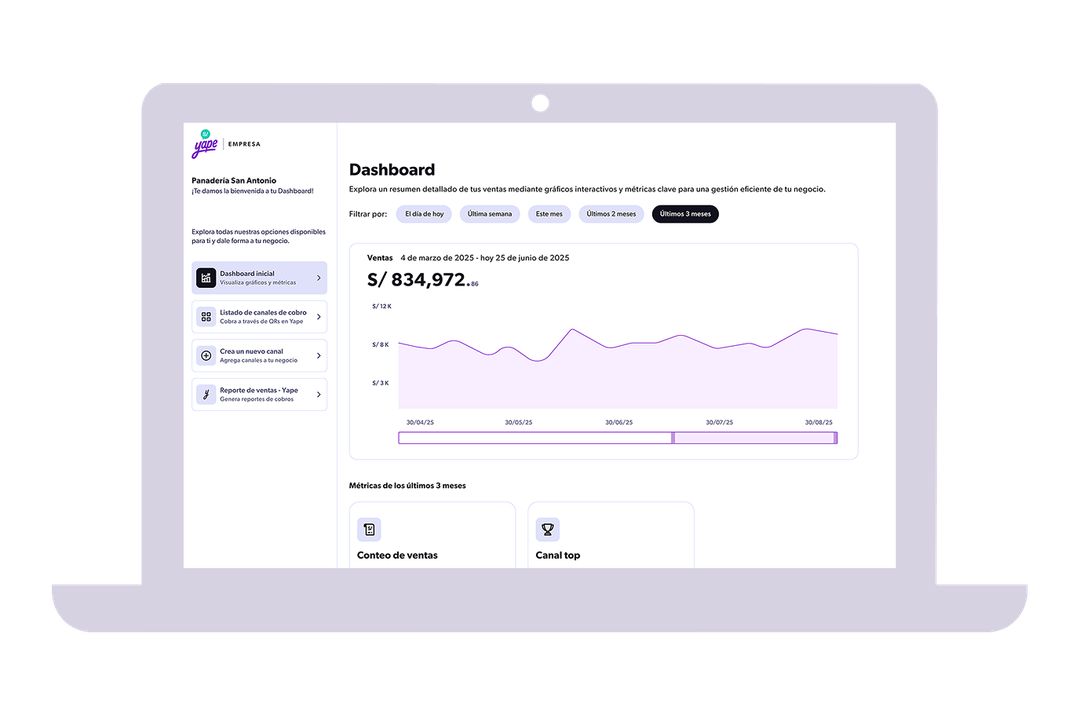Viewport: 1080px width, 717px height.
Task: Click the Conteo de ventas receipt icon
Action: (x=369, y=529)
